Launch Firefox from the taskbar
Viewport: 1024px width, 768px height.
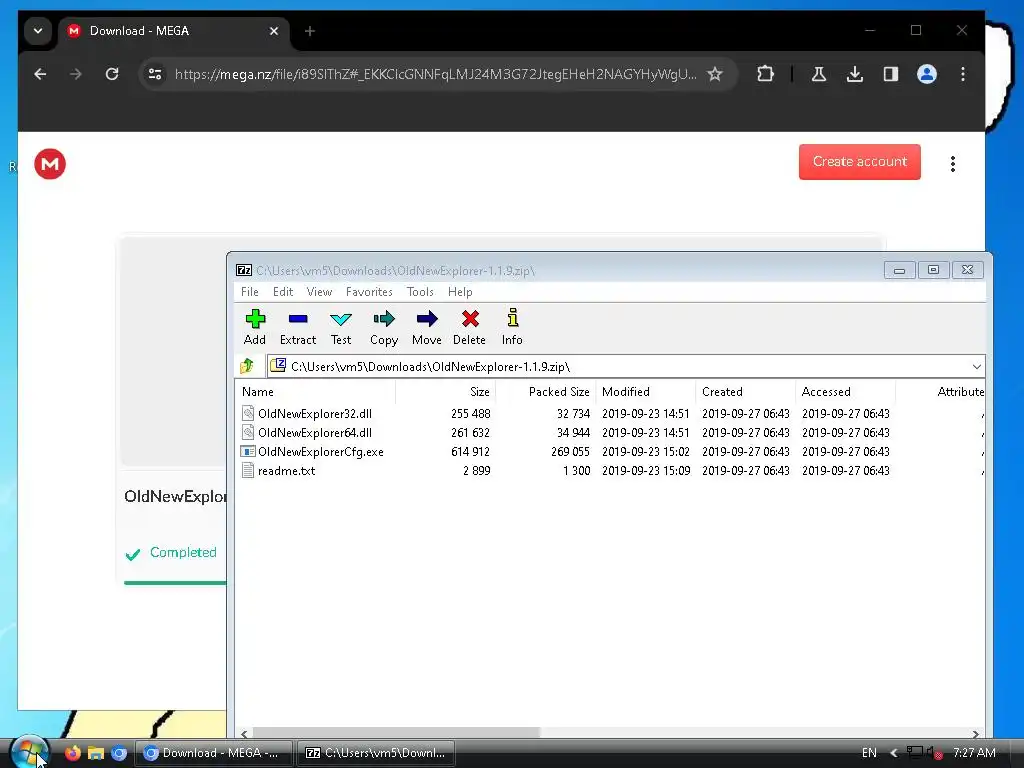point(72,753)
